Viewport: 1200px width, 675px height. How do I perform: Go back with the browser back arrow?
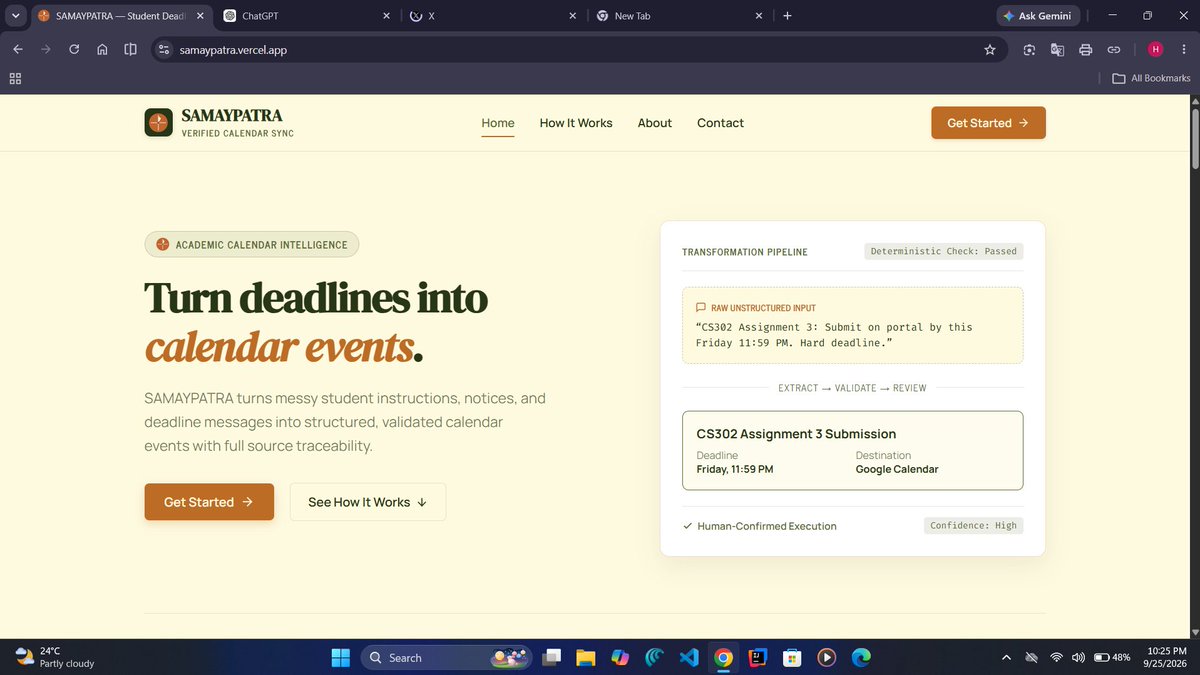(17, 49)
